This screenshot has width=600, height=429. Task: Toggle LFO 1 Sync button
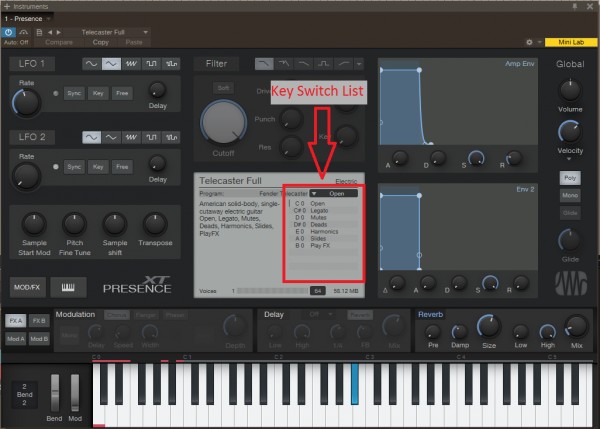74,92
